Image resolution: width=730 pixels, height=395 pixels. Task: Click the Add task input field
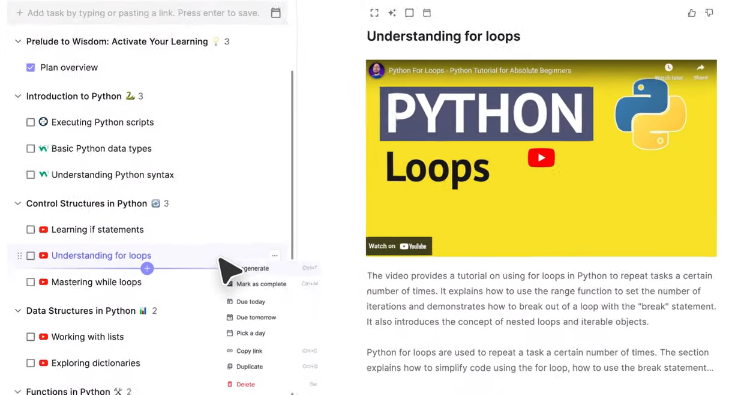click(x=143, y=13)
